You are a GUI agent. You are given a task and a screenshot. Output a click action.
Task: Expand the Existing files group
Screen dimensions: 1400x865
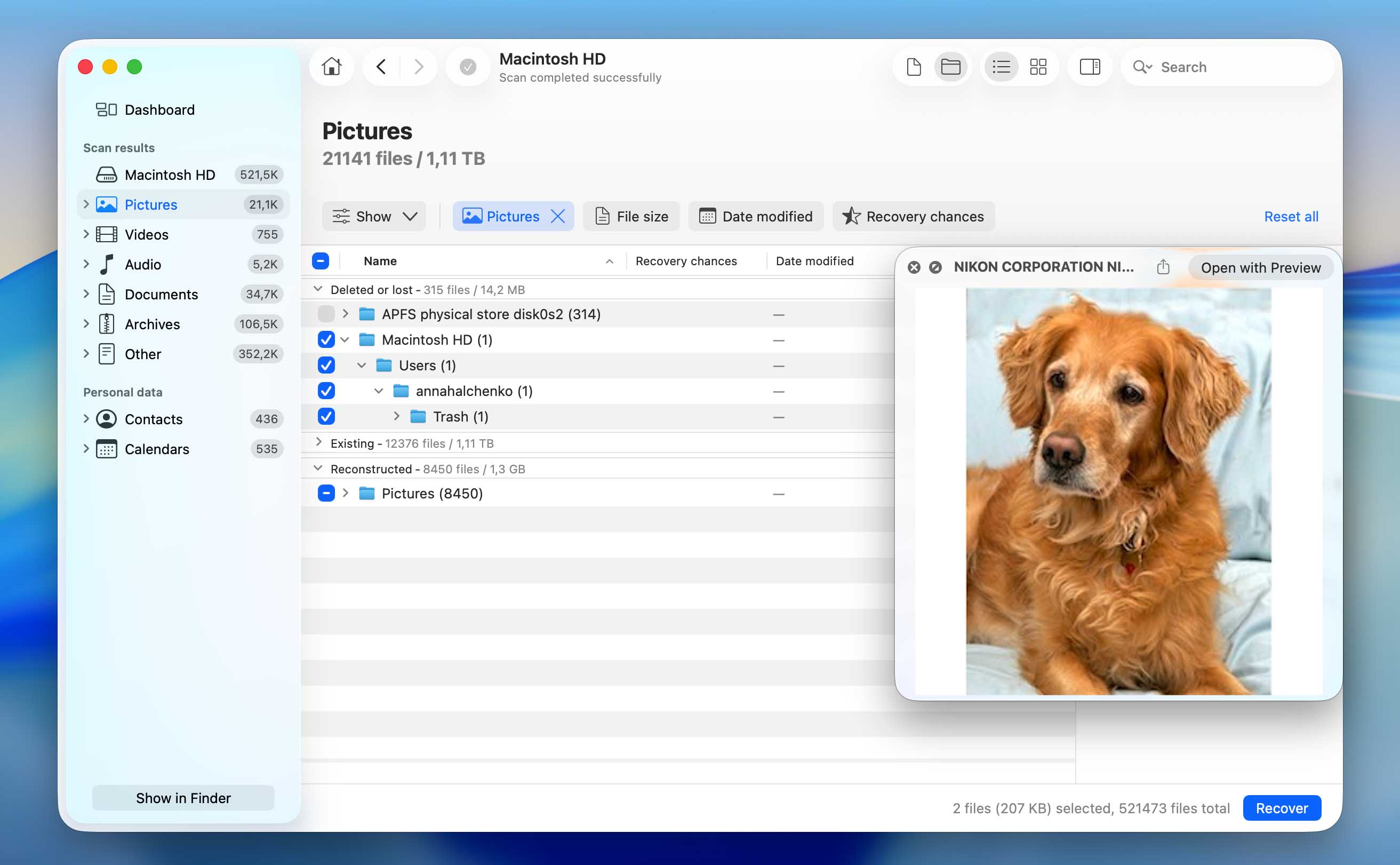click(318, 443)
